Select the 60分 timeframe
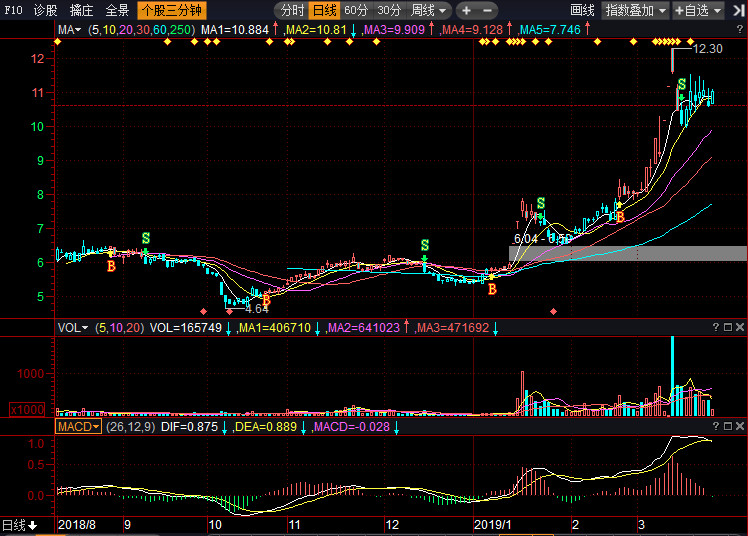Image resolution: width=748 pixels, height=536 pixels. (x=356, y=10)
